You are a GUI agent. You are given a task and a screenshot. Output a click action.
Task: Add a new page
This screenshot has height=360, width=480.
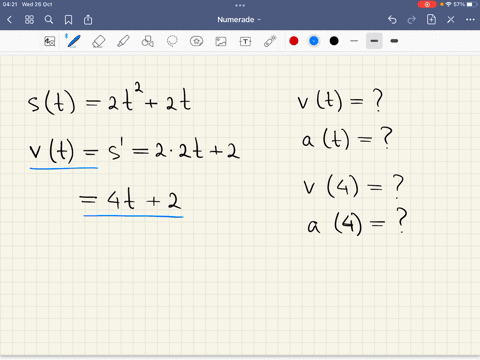coord(431,19)
